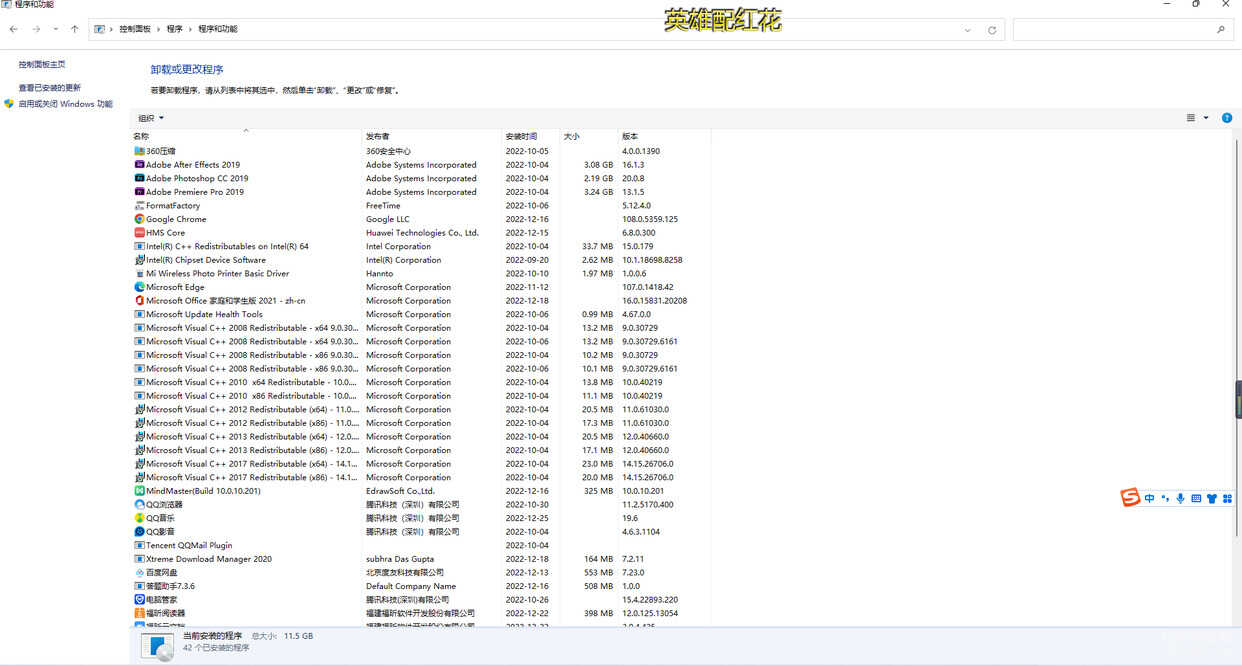Image resolution: width=1242 pixels, height=666 pixels.
Task: Sort by the 发布者 column header
Action: pos(432,136)
